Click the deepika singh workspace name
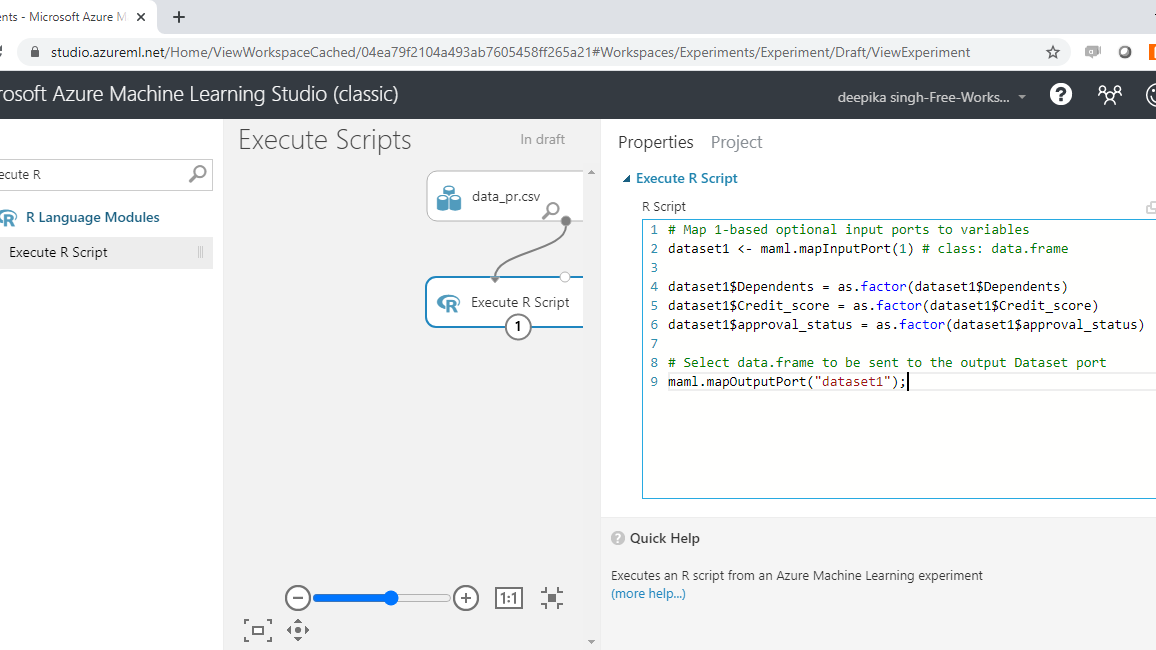Viewport: 1156px width, 650px height. pyautogui.click(x=923, y=97)
